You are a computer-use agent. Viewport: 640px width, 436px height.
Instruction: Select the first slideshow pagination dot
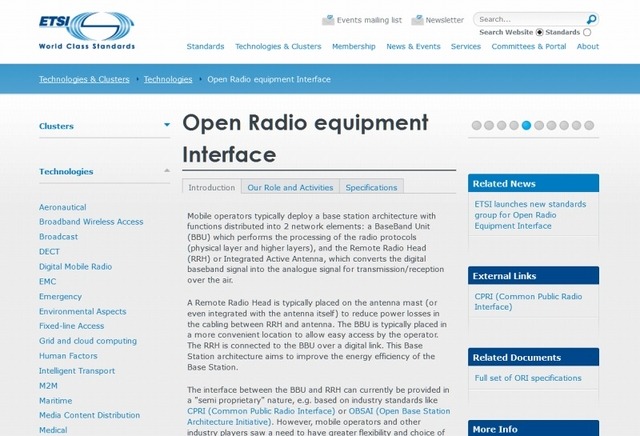(476, 125)
